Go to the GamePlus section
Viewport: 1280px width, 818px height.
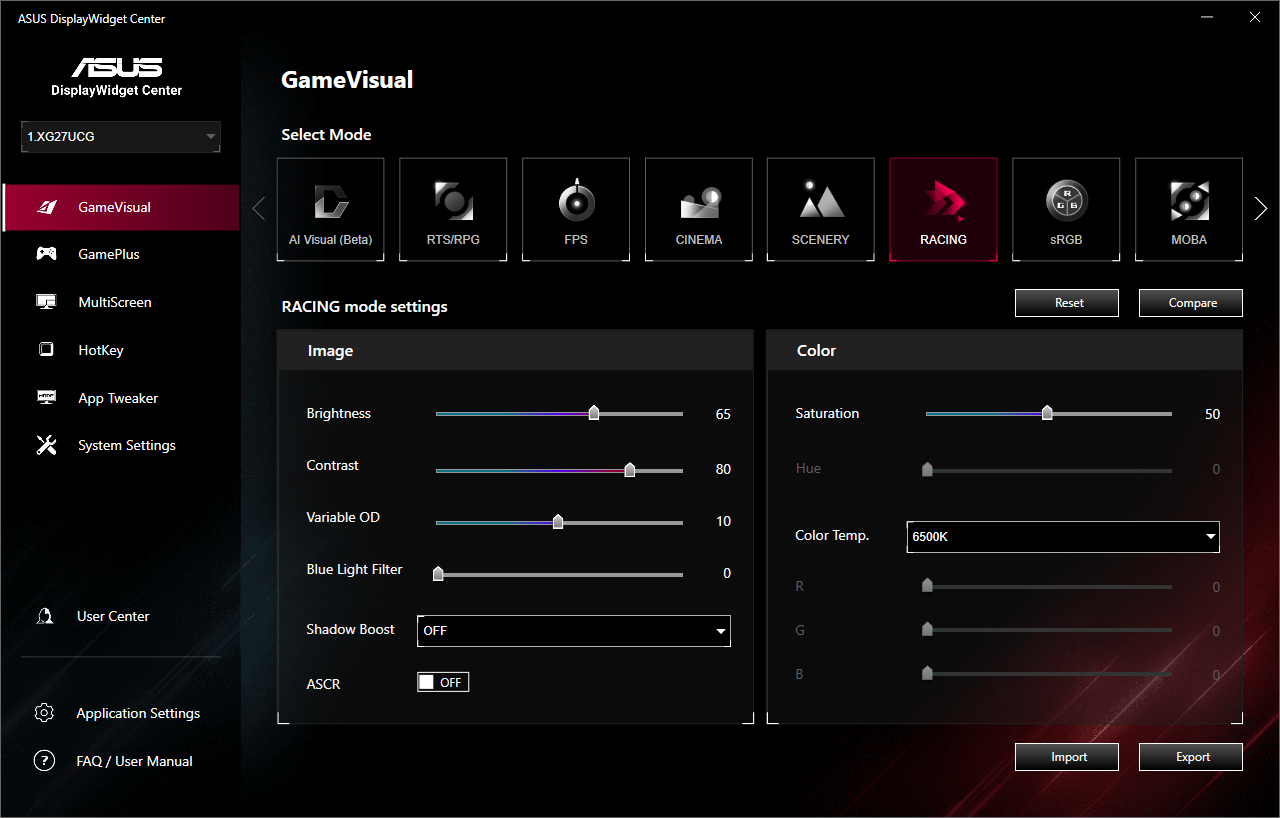click(x=109, y=254)
